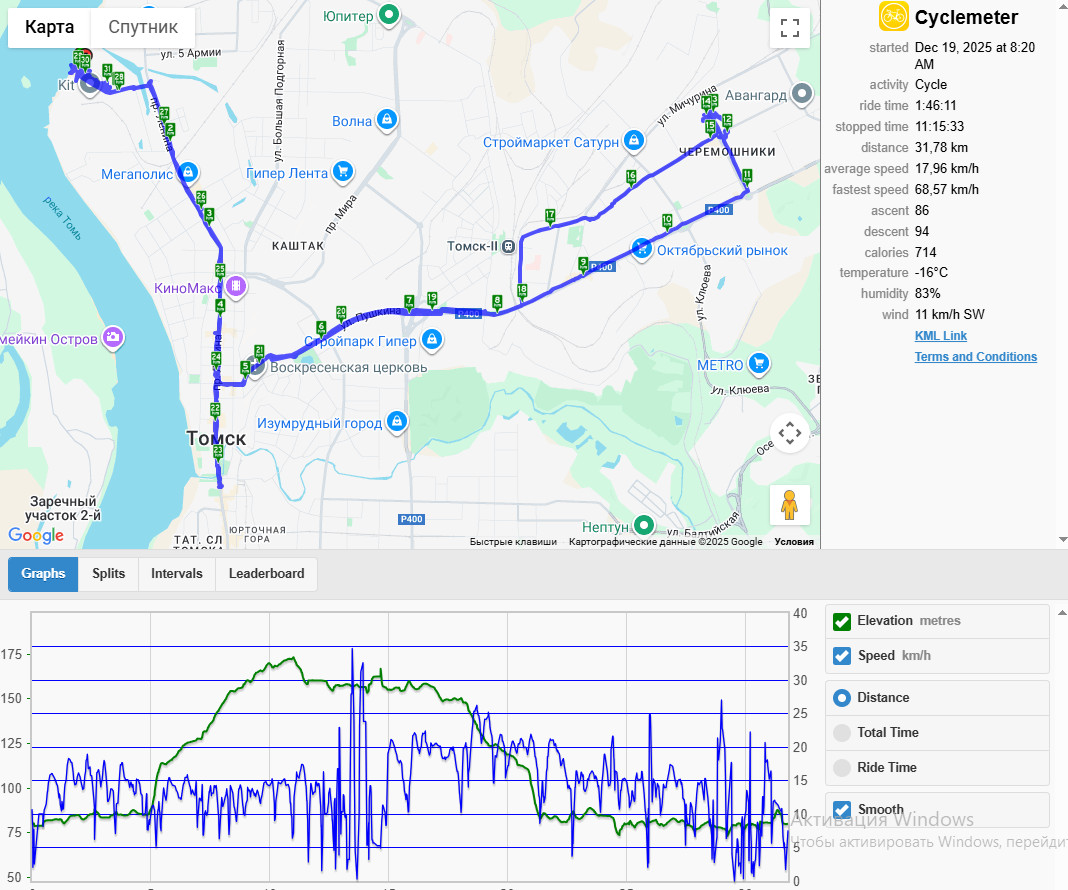Select the Ride Time radio button
The width and height of the screenshot is (1068, 890).
point(842,767)
